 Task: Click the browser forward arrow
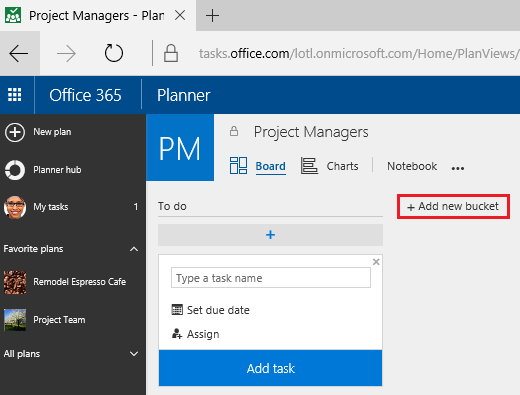pyautogui.click(x=66, y=53)
